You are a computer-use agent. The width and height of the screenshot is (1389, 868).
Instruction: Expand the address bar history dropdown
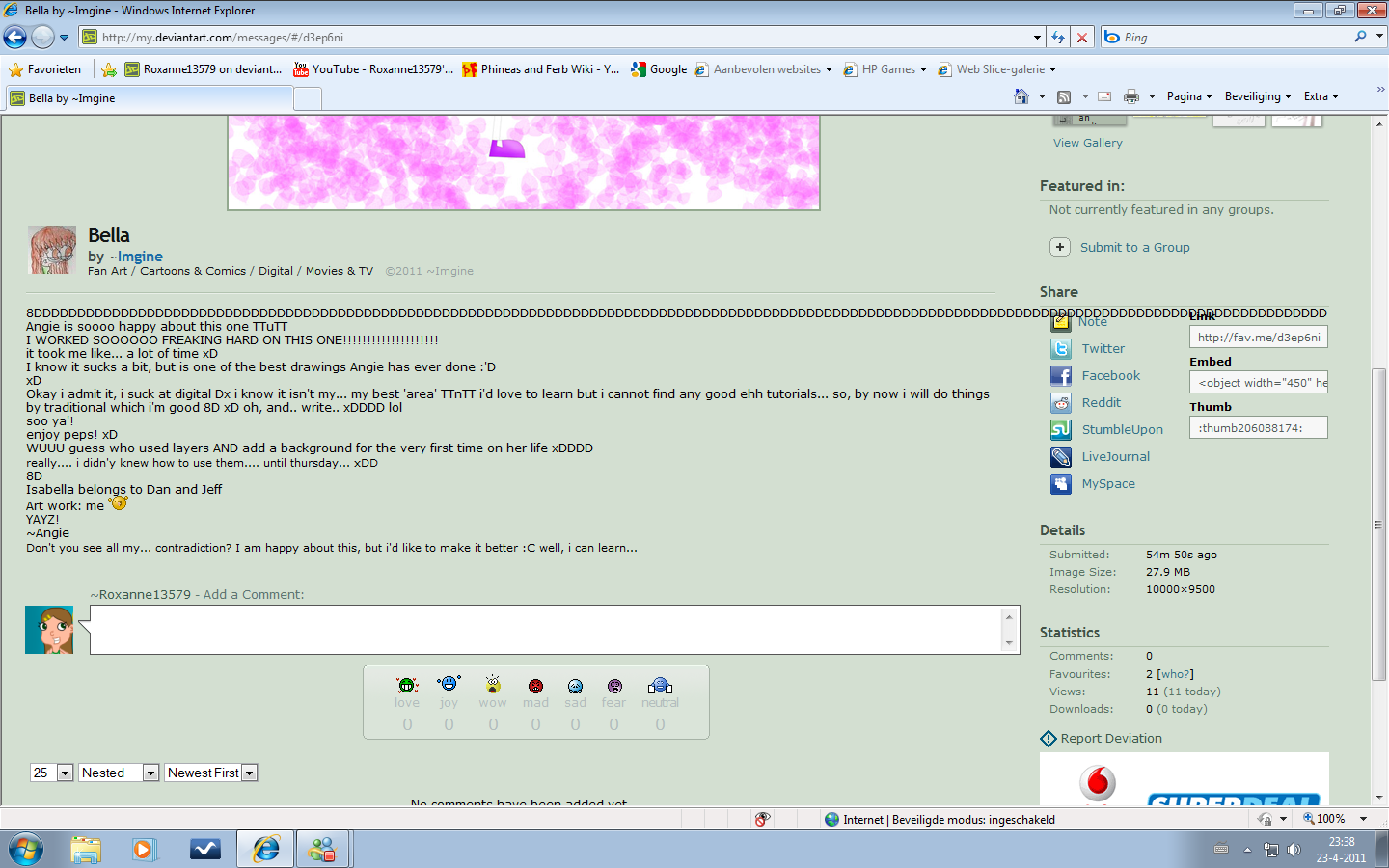click(1037, 38)
